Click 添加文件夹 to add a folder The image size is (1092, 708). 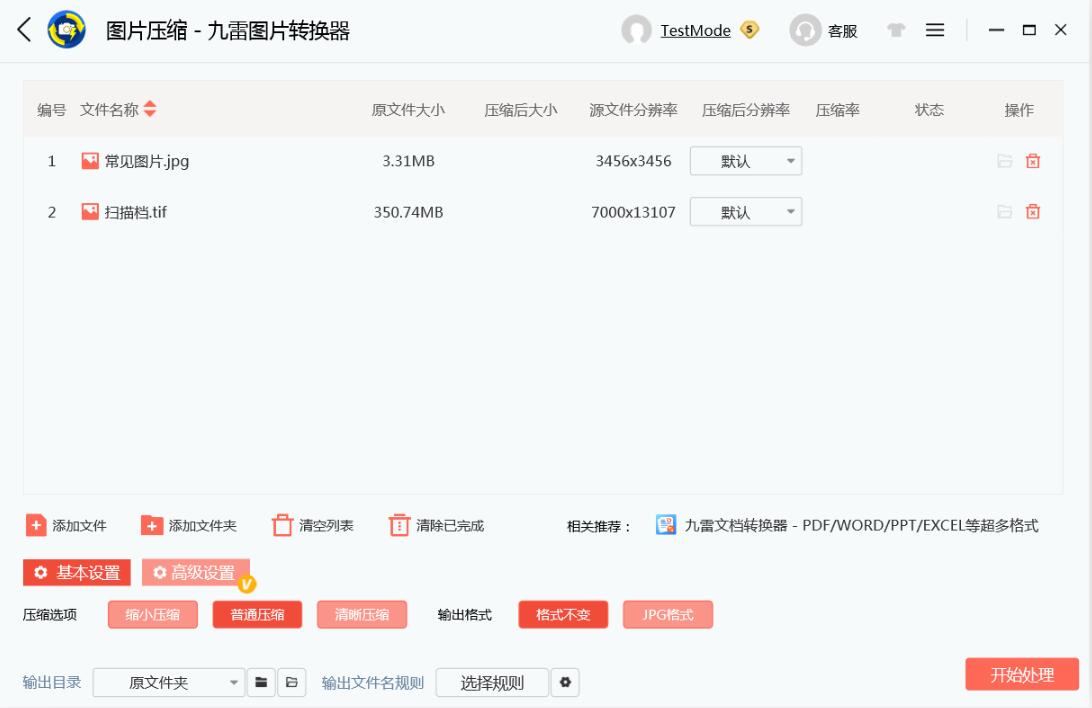point(189,526)
